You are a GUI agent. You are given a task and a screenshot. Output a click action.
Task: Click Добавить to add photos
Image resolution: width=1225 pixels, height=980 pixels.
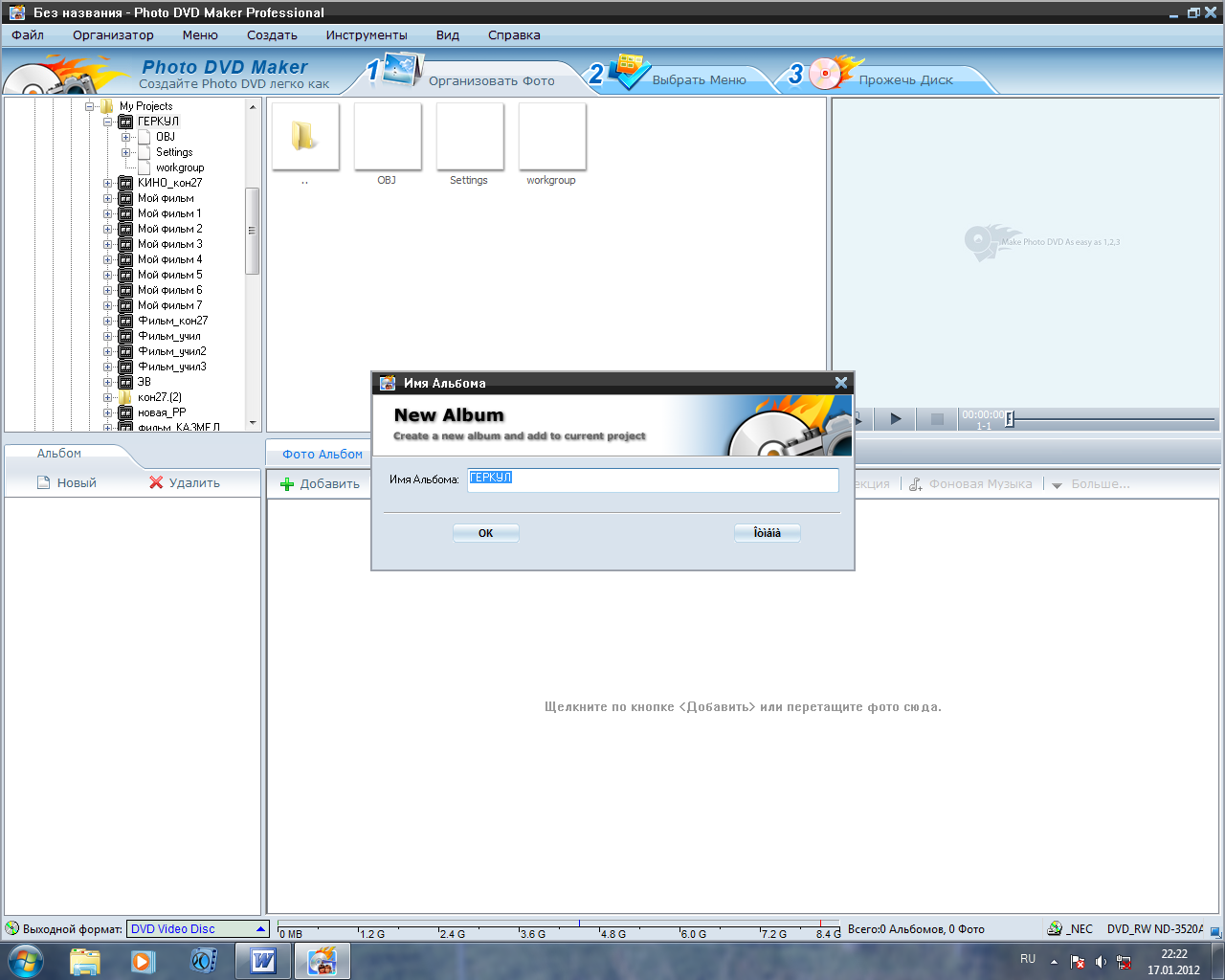[320, 484]
